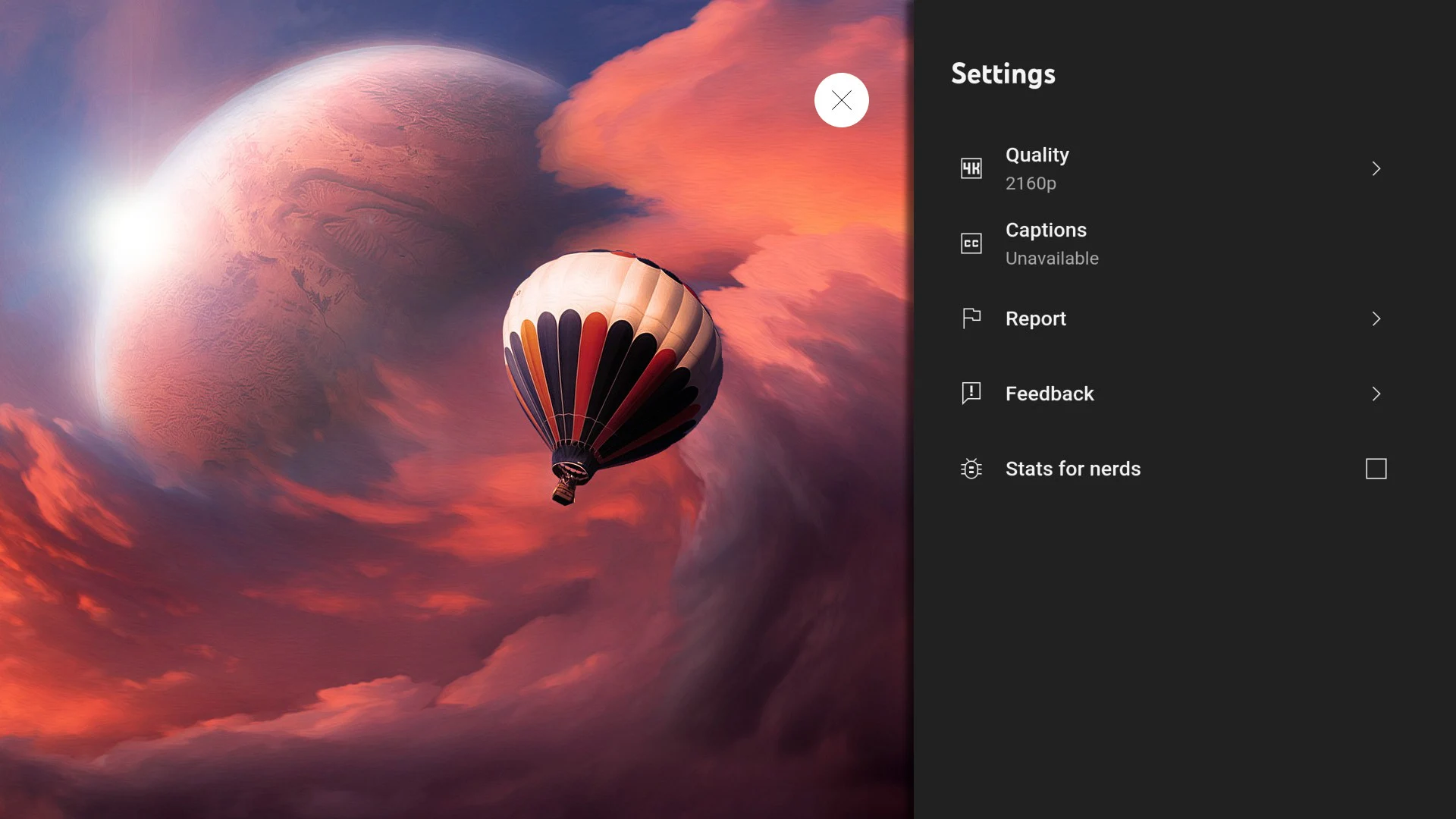
Task: Click the Stats for nerds label
Action: click(1072, 469)
